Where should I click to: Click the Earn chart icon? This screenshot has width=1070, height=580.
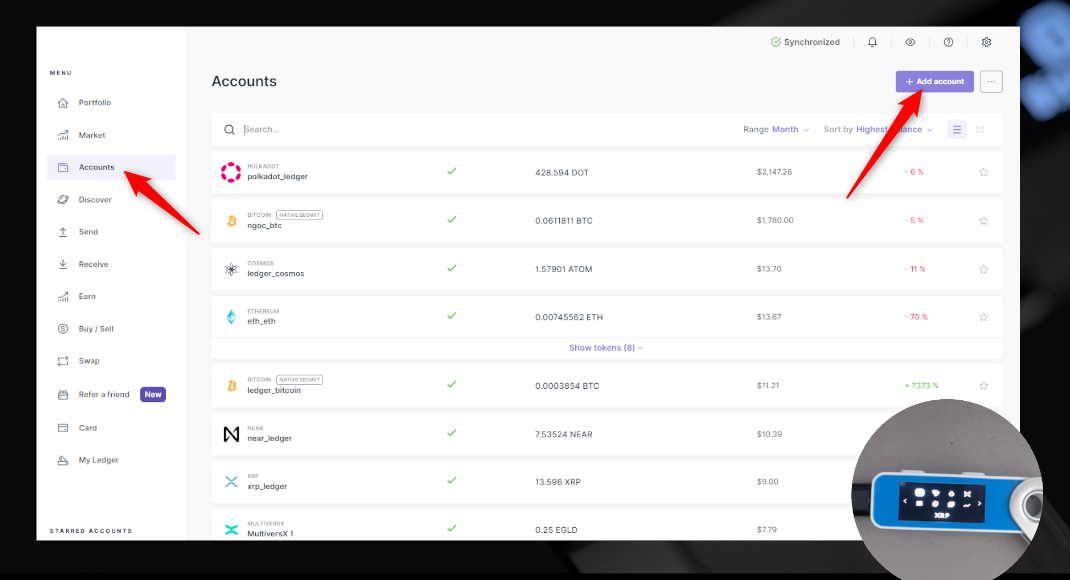[63, 296]
